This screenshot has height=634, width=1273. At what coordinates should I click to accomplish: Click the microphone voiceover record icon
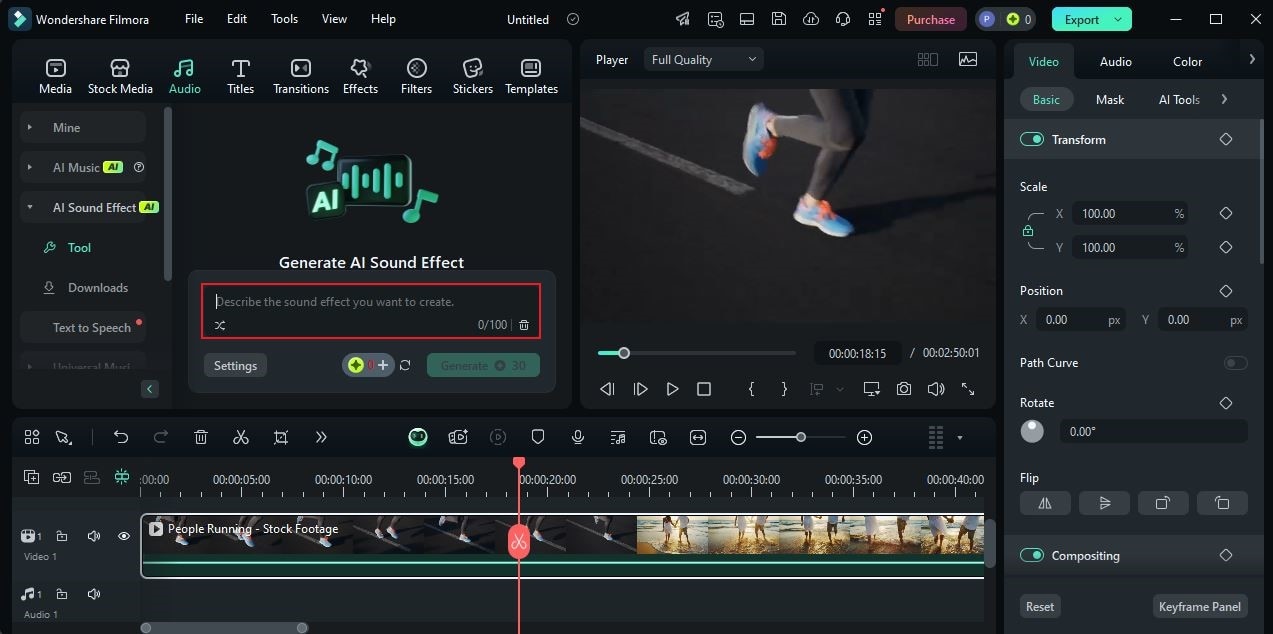[x=578, y=437]
